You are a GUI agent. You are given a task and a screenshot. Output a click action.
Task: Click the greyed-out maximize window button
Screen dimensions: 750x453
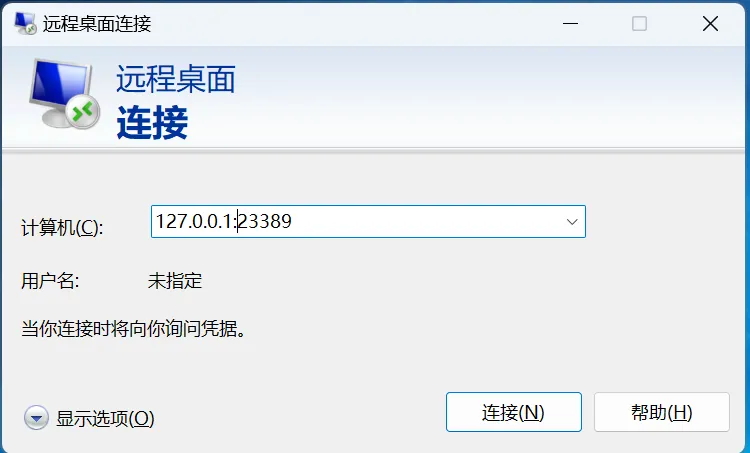point(640,23)
